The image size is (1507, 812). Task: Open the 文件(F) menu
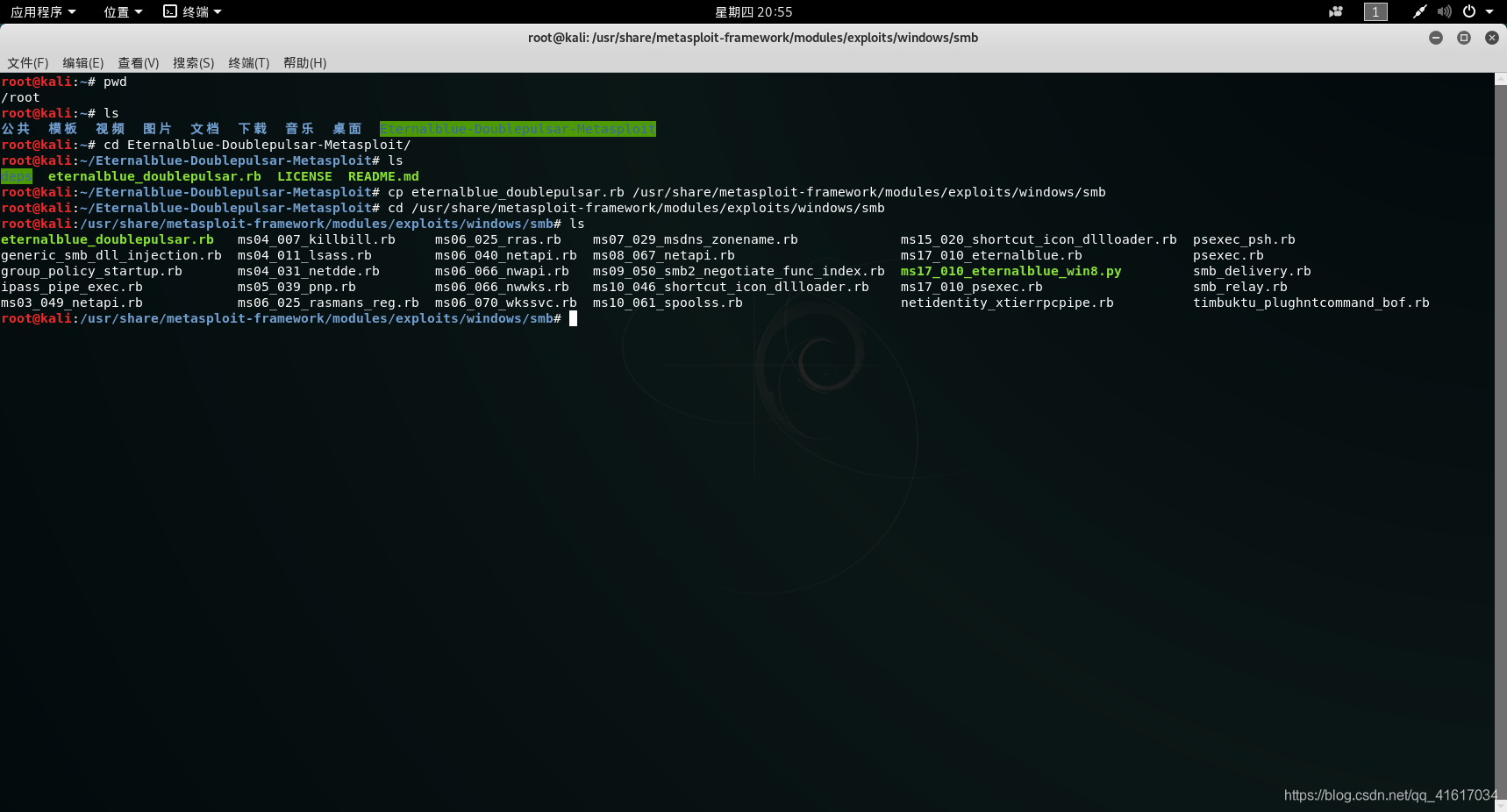tap(27, 62)
